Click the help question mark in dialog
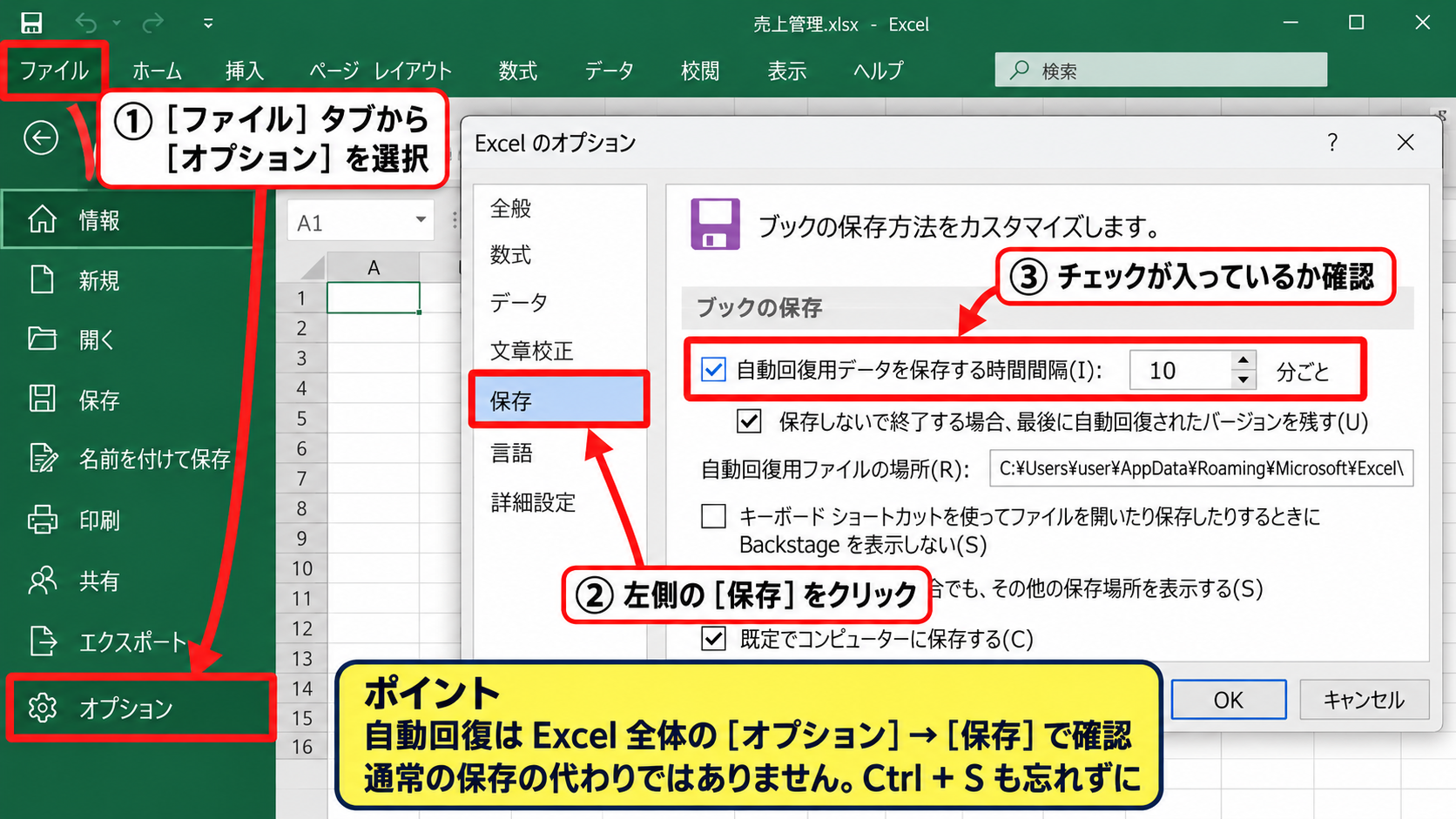 (x=1332, y=142)
